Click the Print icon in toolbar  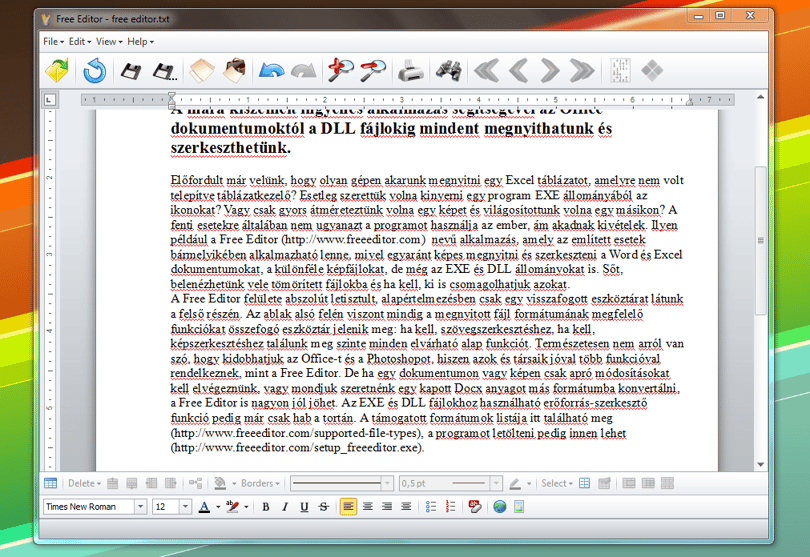pyautogui.click(x=411, y=70)
